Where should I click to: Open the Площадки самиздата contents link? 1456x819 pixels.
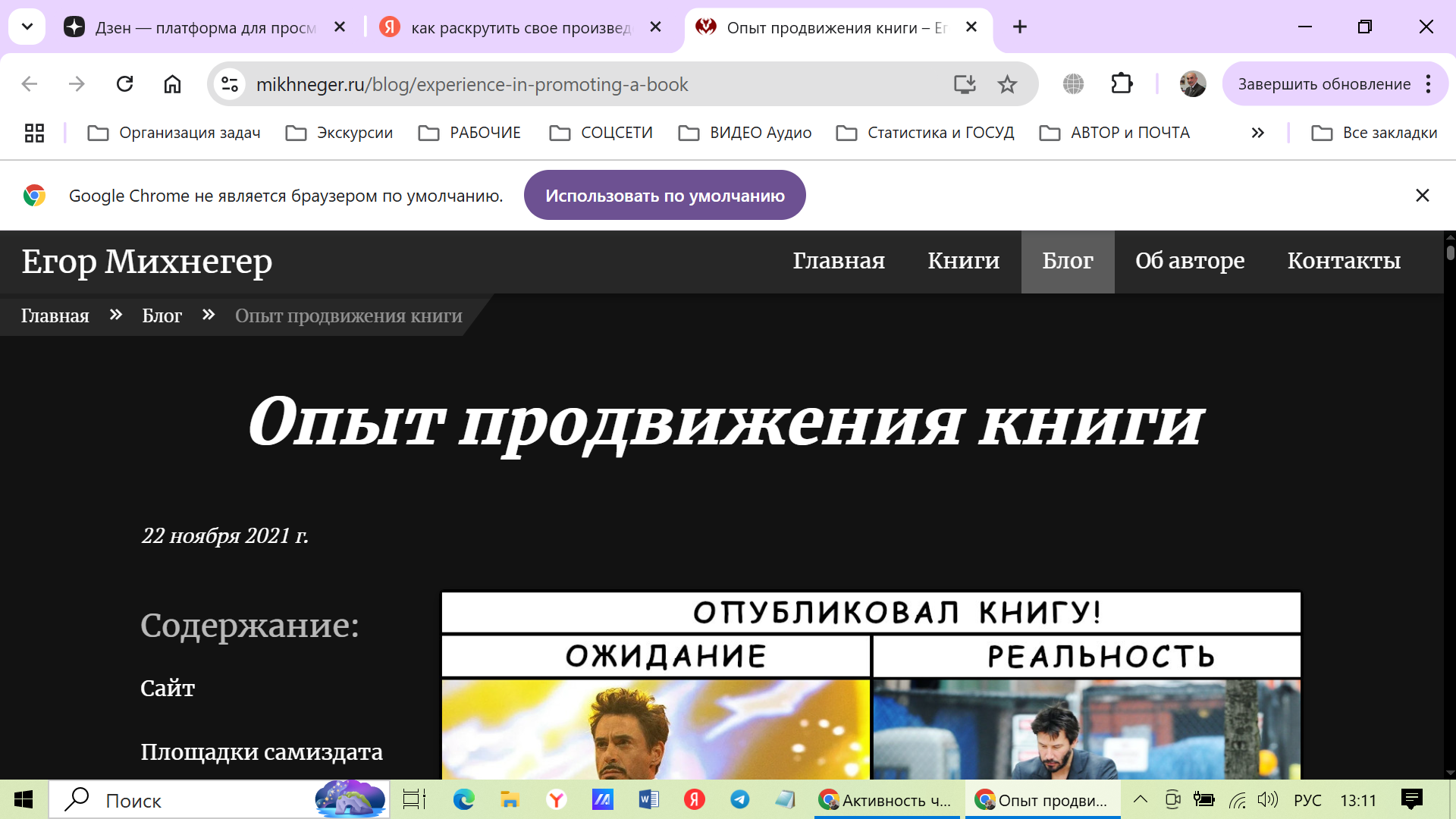tap(261, 752)
